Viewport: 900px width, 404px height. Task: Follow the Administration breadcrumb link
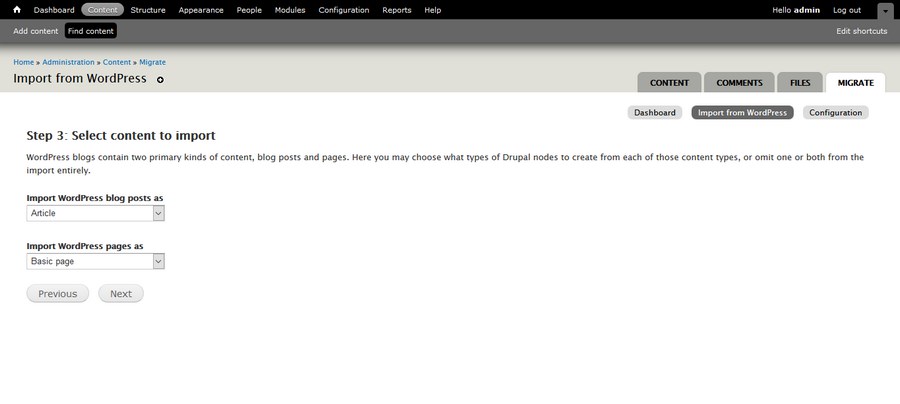click(x=68, y=62)
